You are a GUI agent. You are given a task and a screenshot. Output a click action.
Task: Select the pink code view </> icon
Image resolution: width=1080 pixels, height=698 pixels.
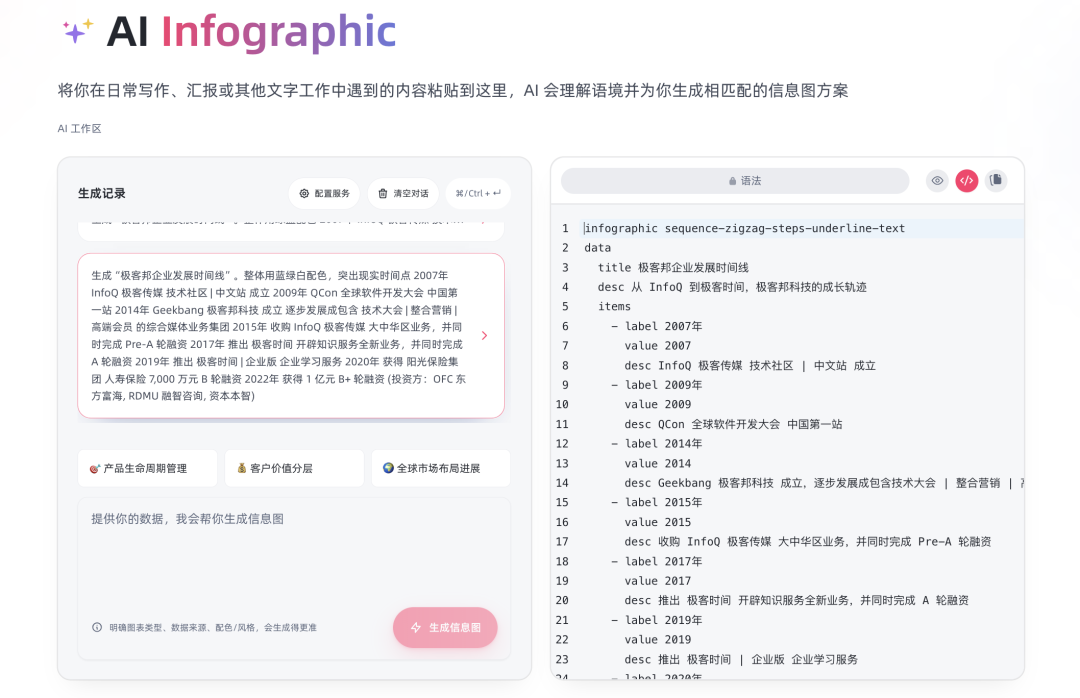(965, 181)
